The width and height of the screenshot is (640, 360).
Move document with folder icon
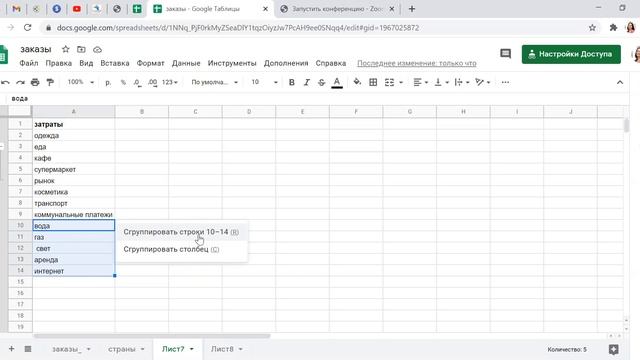(x=81, y=49)
